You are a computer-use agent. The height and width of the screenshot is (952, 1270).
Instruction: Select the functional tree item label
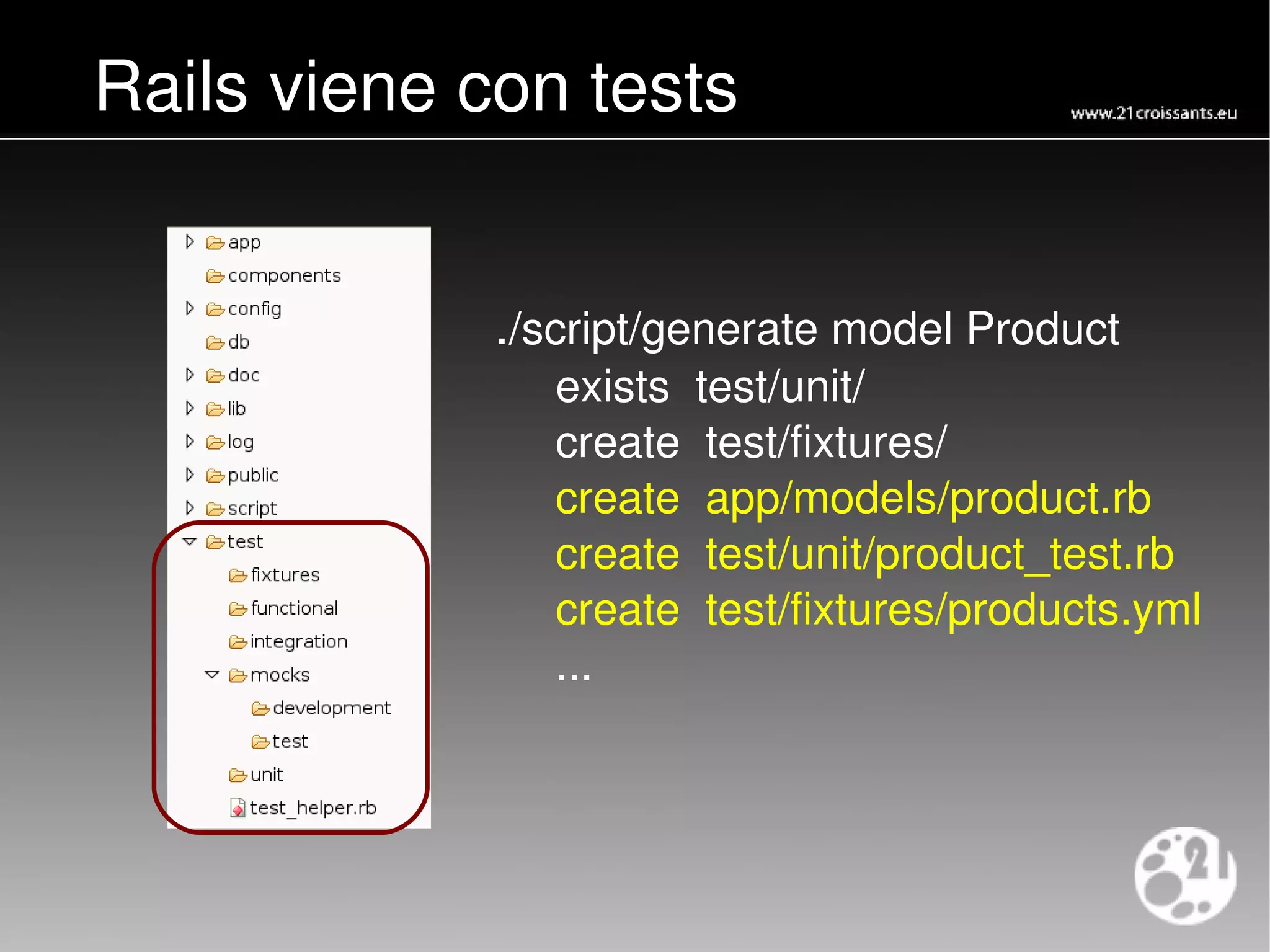(294, 608)
